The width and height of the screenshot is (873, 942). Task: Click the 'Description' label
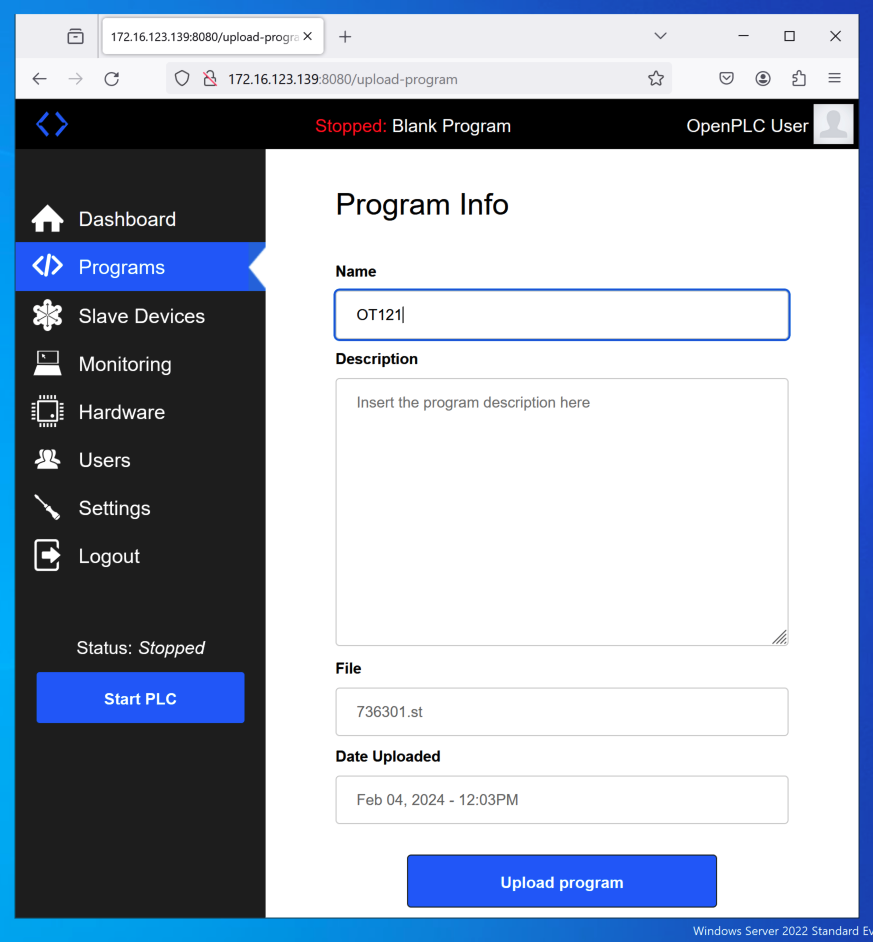[x=376, y=359]
